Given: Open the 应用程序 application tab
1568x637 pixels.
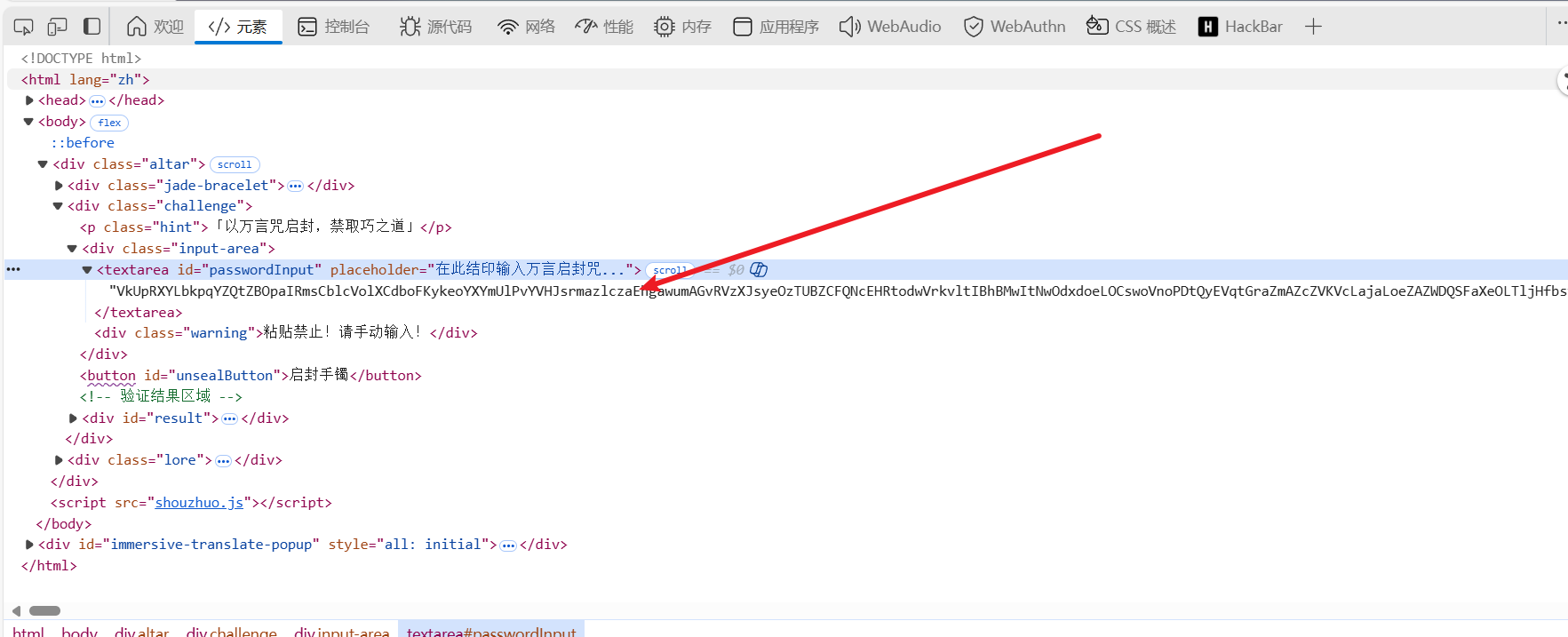Looking at the screenshot, I should (x=776, y=27).
